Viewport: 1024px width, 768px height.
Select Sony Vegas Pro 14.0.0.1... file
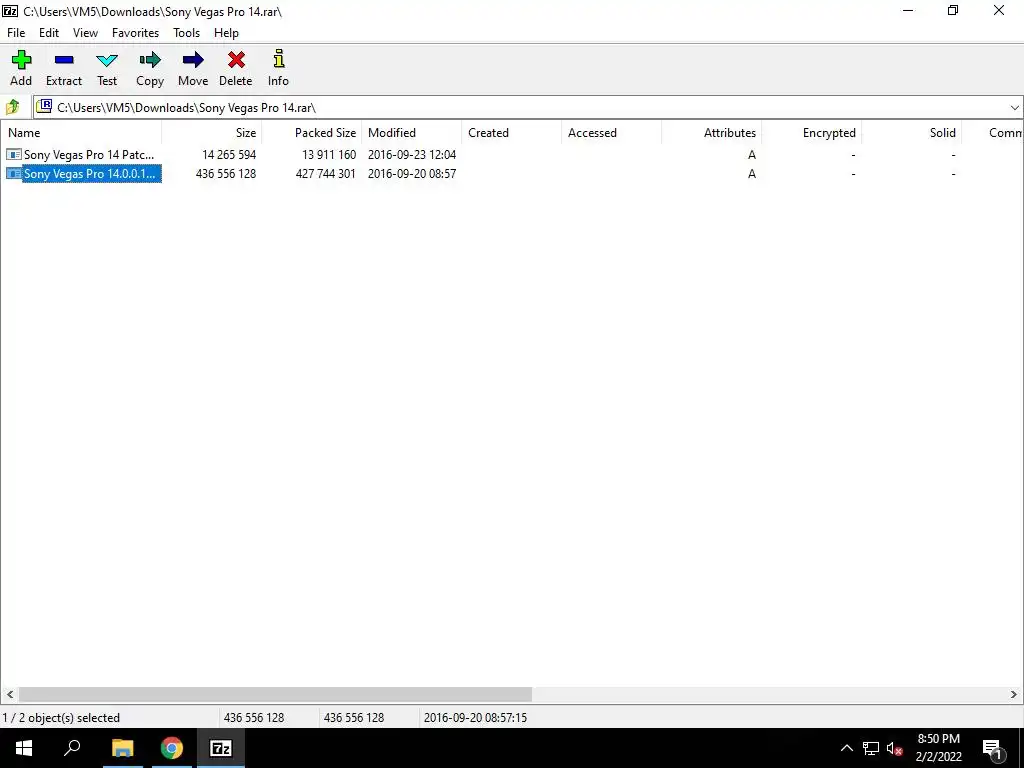click(x=89, y=174)
